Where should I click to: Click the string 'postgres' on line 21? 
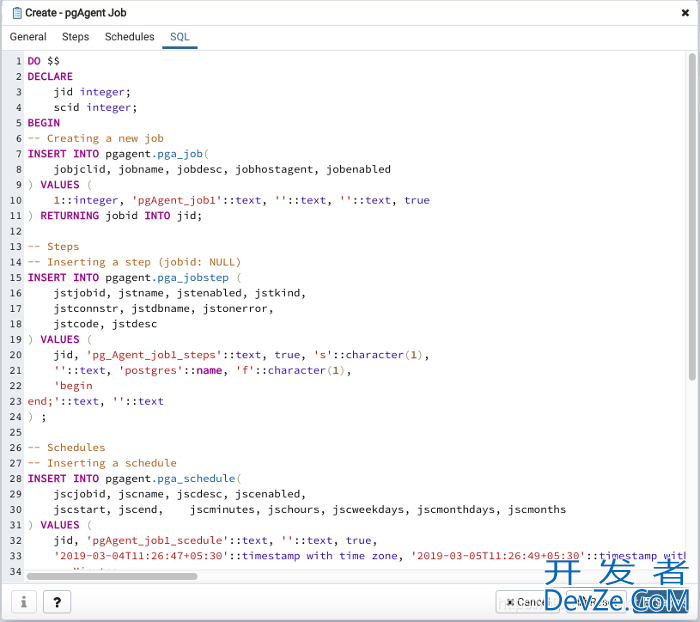tap(151, 370)
